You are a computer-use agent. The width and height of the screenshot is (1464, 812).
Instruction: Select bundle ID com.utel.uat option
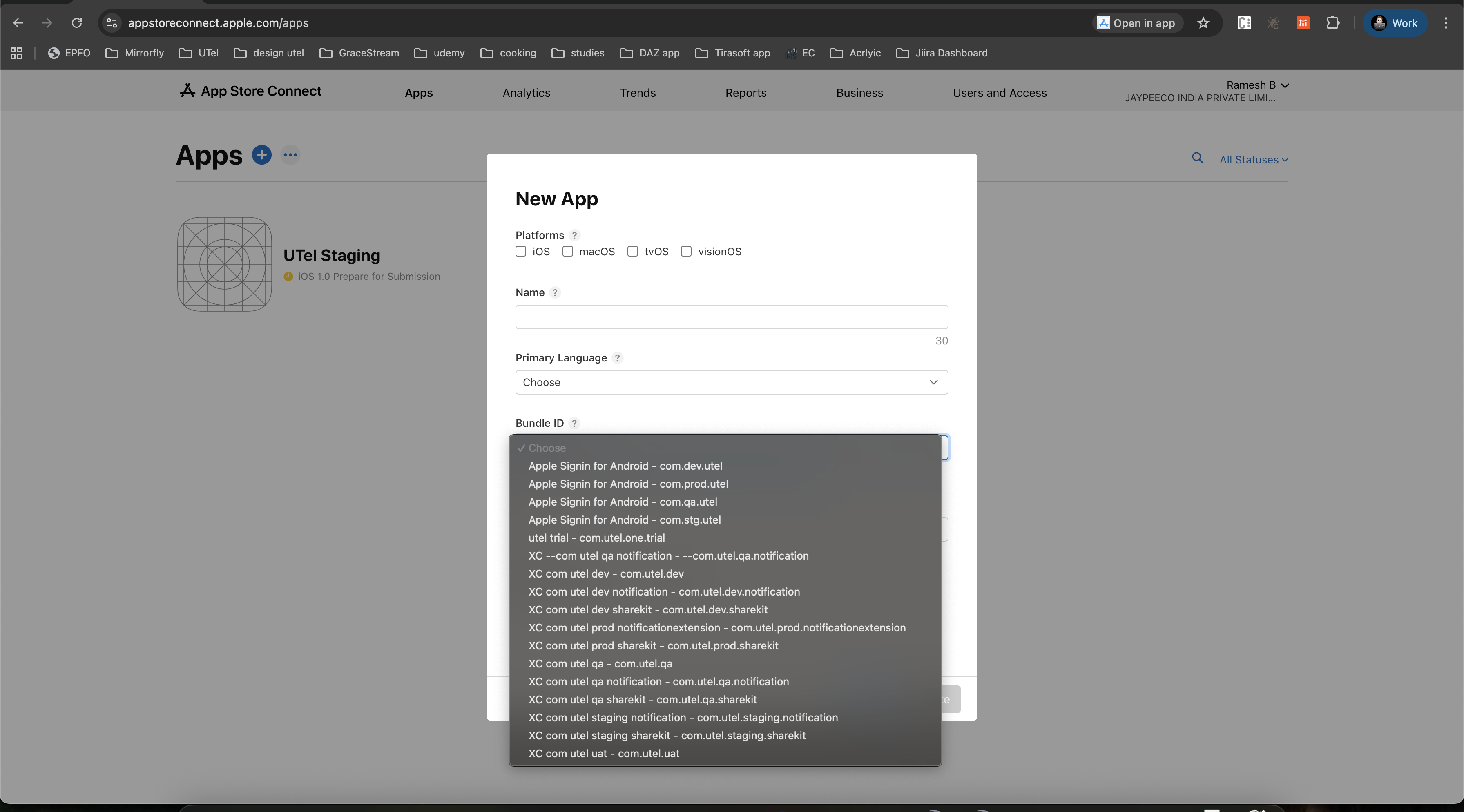tap(604, 754)
